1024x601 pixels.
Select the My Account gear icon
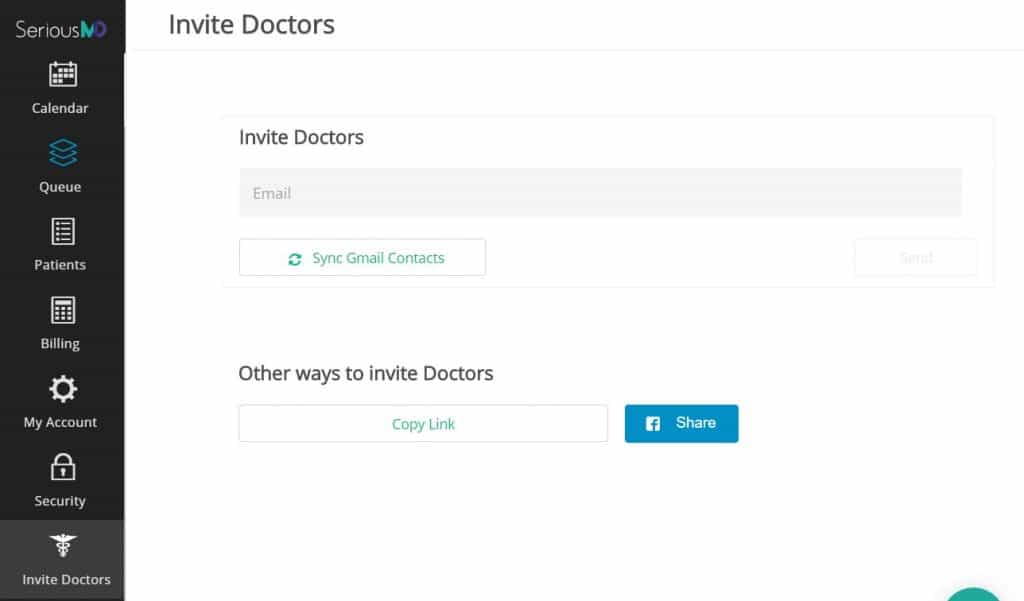point(62,389)
